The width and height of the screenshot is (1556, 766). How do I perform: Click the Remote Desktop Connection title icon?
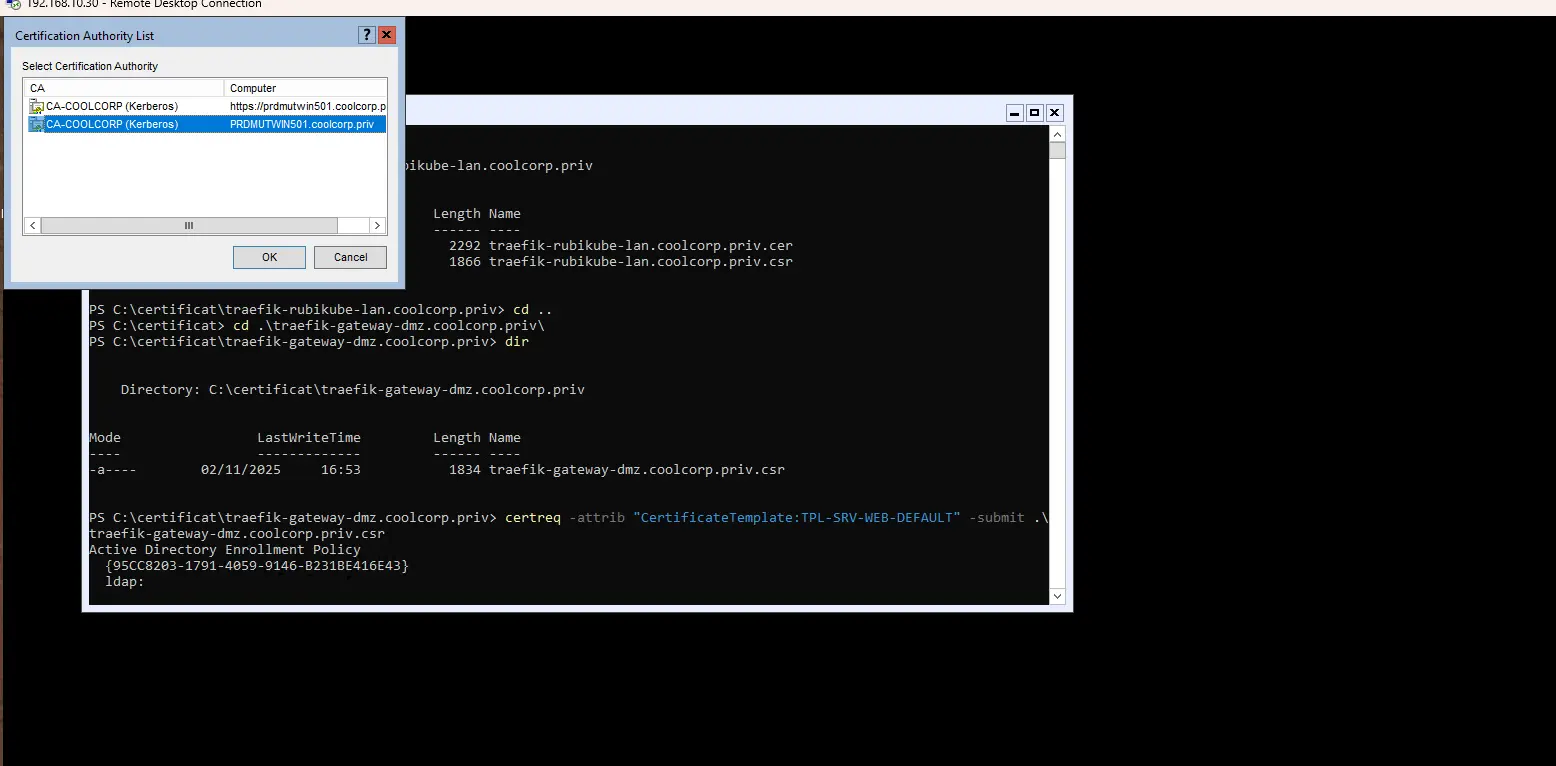[13, 4]
